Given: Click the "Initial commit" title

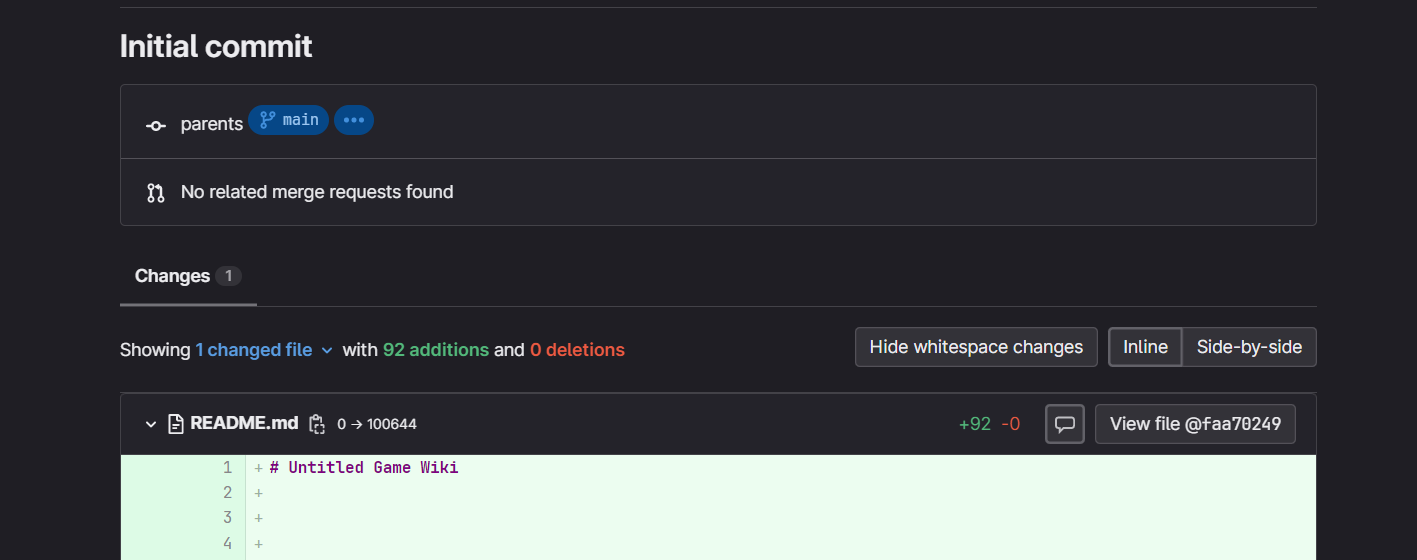Looking at the screenshot, I should [216, 46].
